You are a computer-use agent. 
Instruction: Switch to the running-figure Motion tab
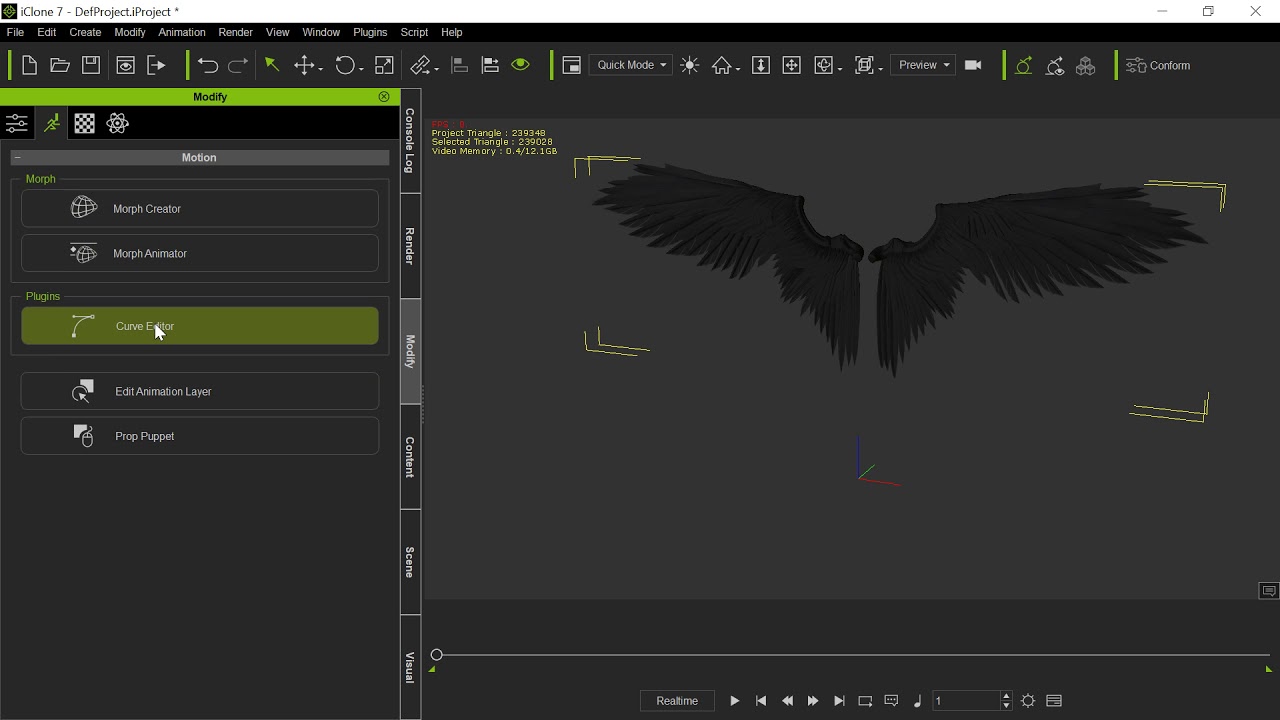point(51,124)
